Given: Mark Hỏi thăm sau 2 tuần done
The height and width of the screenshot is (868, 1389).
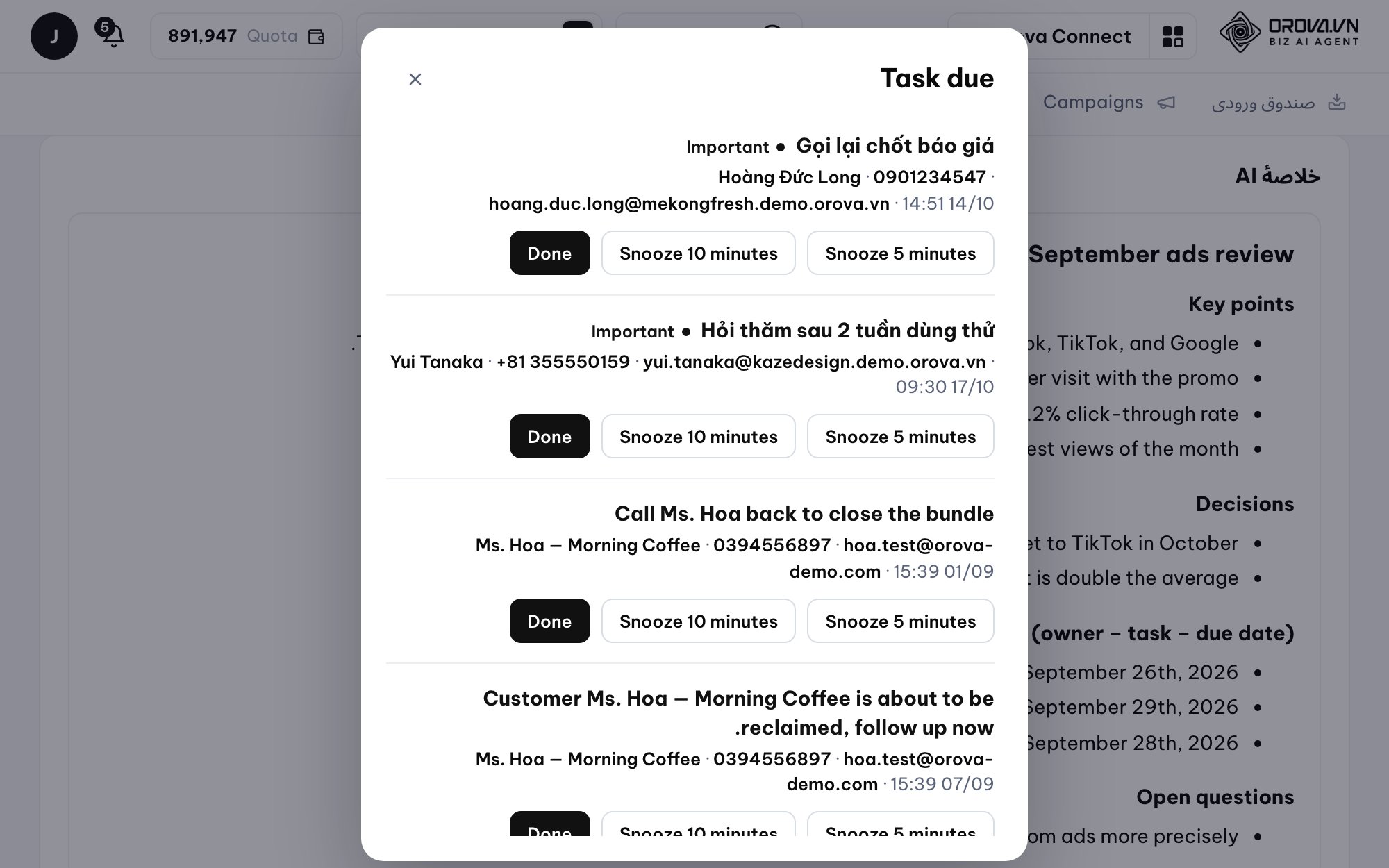Looking at the screenshot, I should (549, 436).
